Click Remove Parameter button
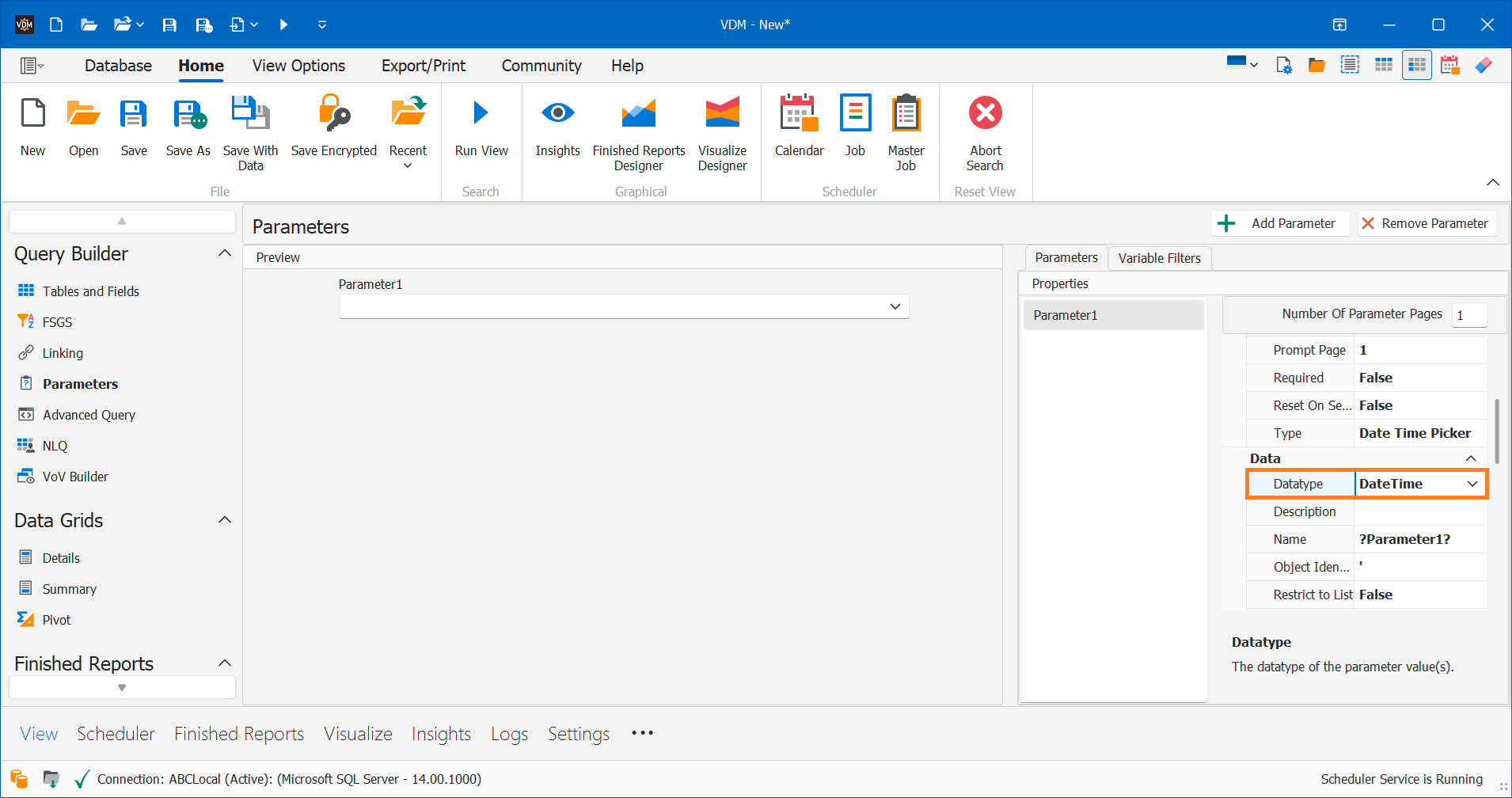Viewport: 1512px width, 798px height. [x=1427, y=223]
